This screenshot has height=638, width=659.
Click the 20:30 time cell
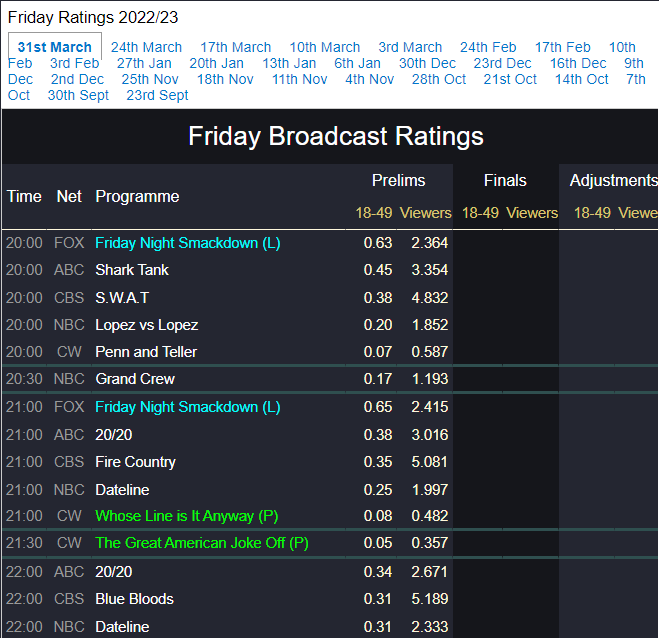(x=24, y=379)
